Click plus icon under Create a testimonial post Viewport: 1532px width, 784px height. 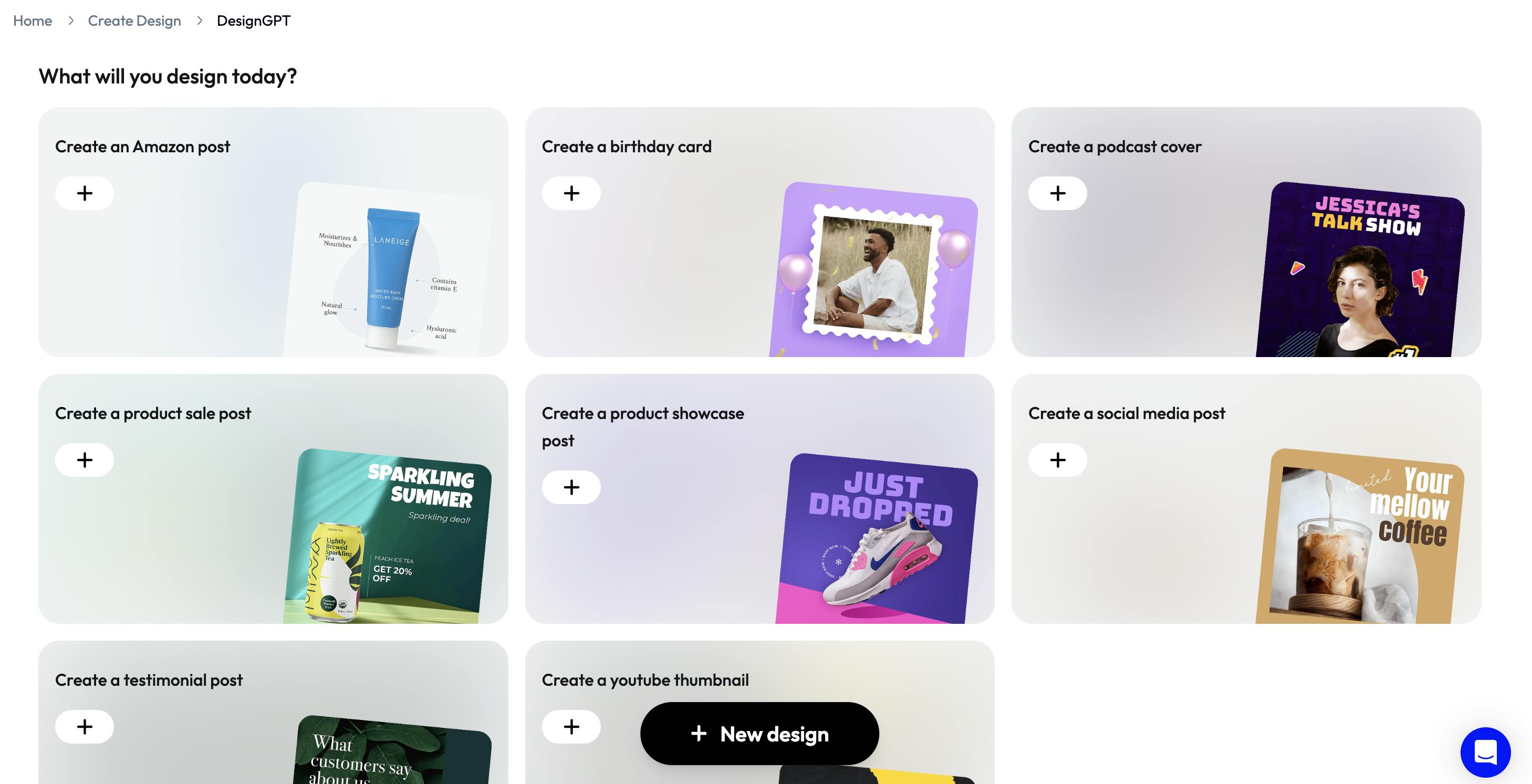point(85,726)
